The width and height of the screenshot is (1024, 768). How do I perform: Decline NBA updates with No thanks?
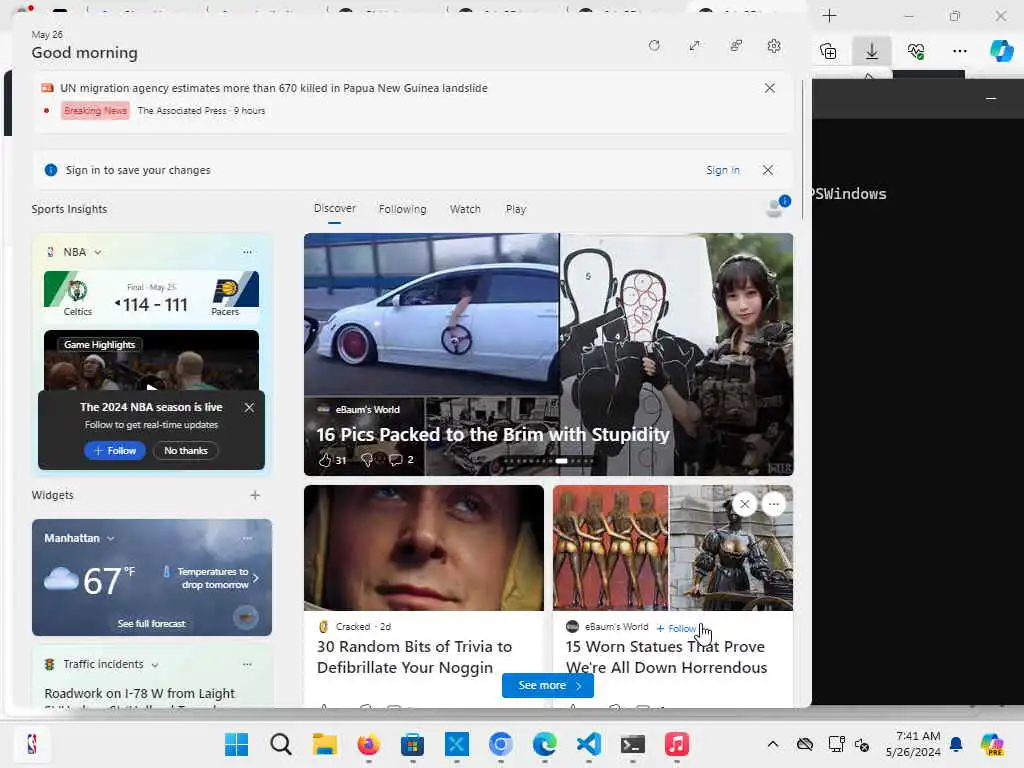(x=186, y=451)
